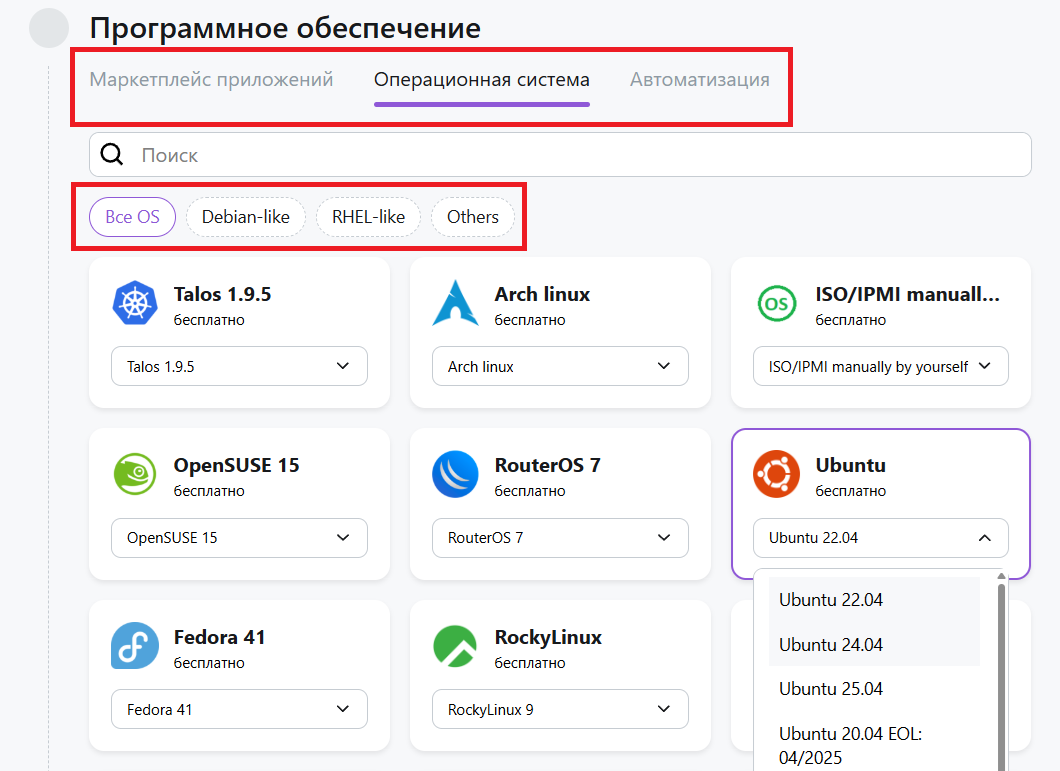Click the RouterOS 7 card title
Screen dimensions: 1060x771
pyautogui.click(x=548, y=465)
